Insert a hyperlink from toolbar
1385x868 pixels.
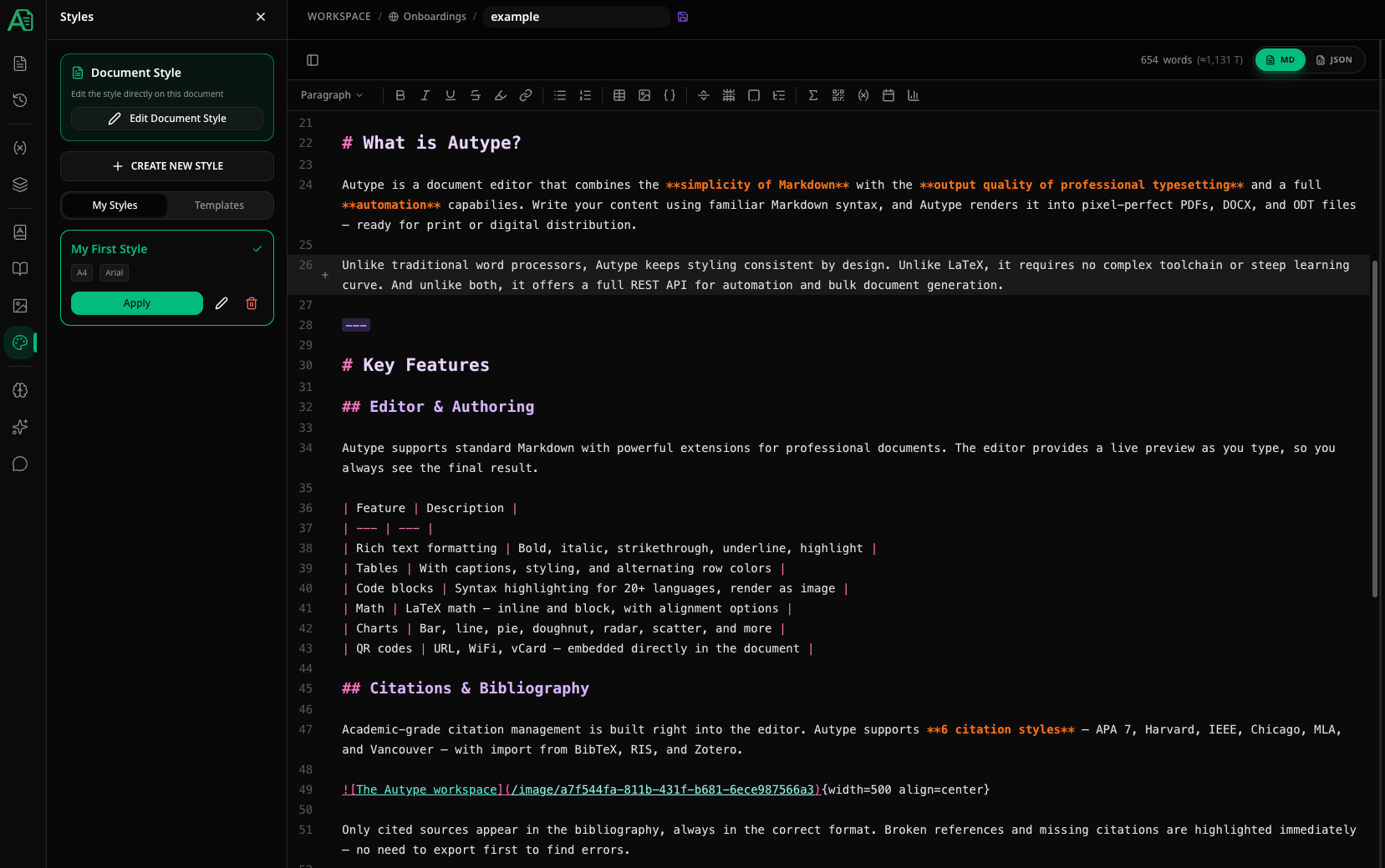point(526,95)
